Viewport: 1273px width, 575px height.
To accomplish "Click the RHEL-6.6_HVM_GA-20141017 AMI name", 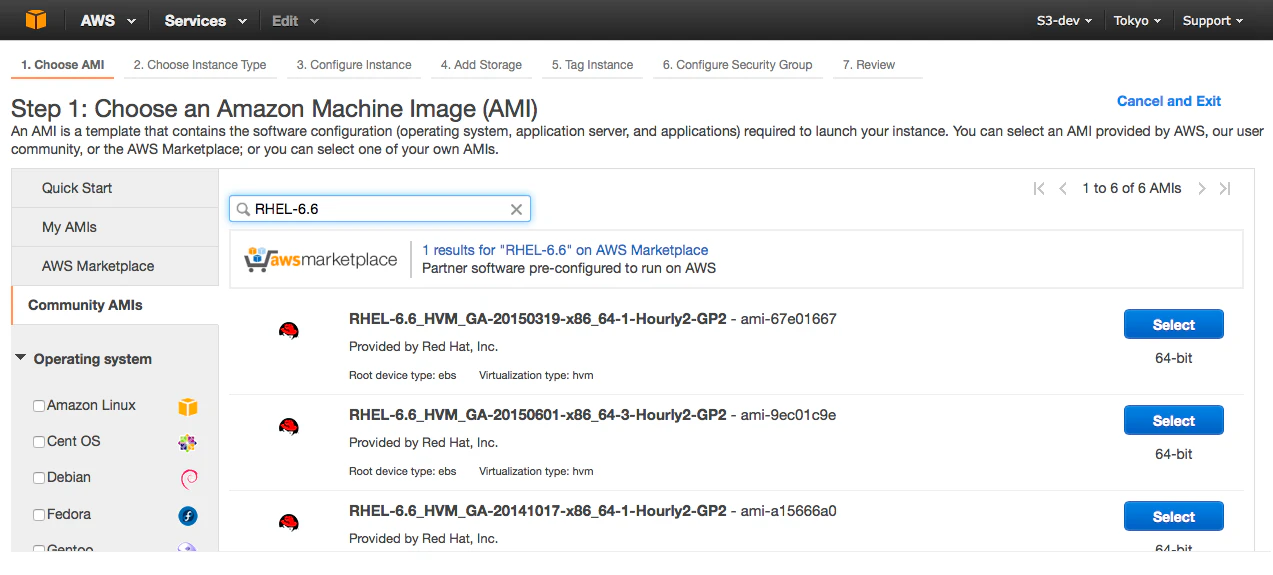I will 537,511.
